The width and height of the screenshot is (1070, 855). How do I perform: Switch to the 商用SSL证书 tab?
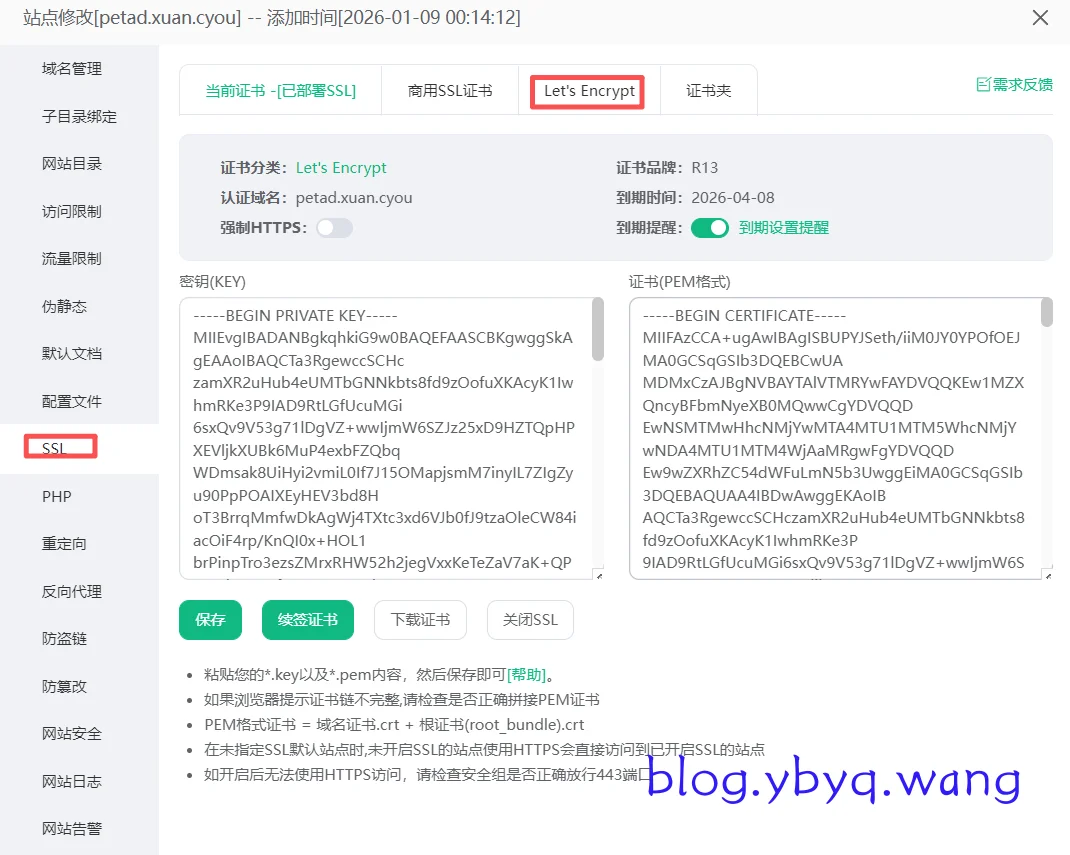coord(450,91)
